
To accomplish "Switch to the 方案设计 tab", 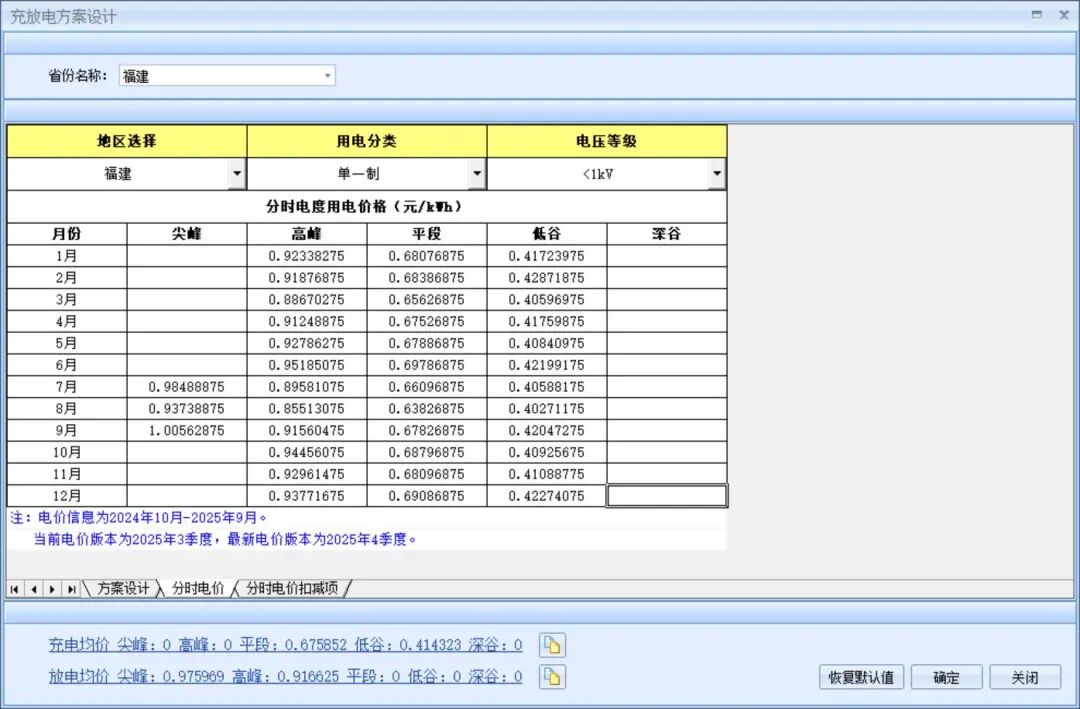I will pos(123,589).
